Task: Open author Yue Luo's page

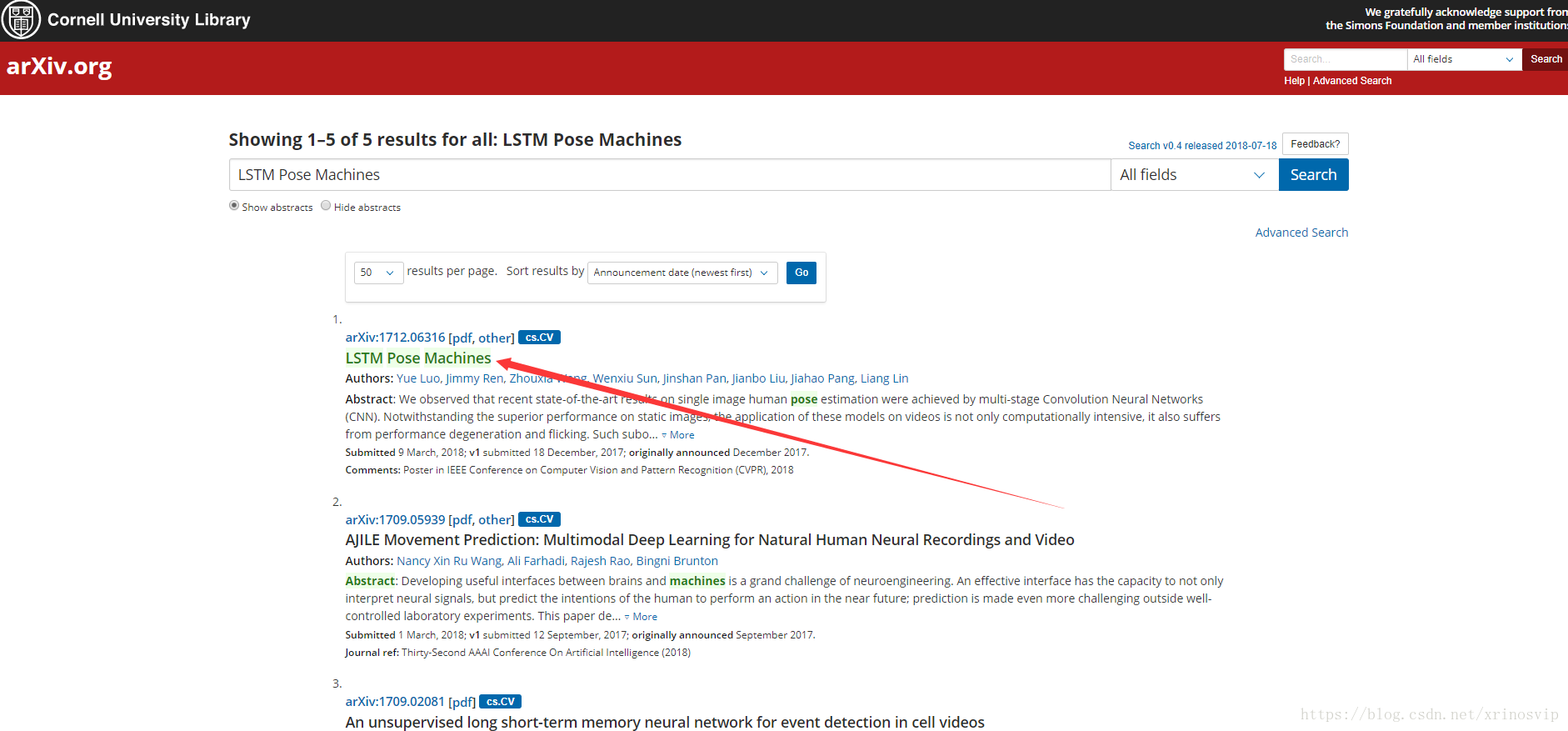Action: click(x=418, y=378)
